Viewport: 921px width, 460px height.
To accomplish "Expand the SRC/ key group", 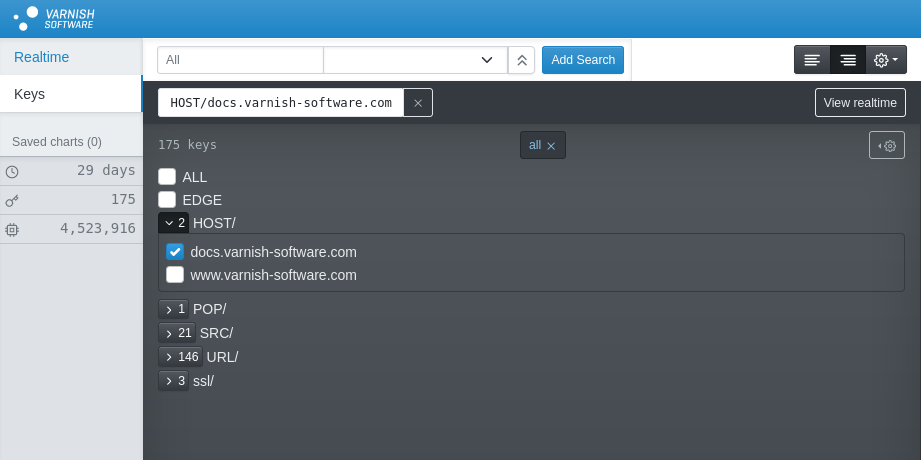I will 176,333.
